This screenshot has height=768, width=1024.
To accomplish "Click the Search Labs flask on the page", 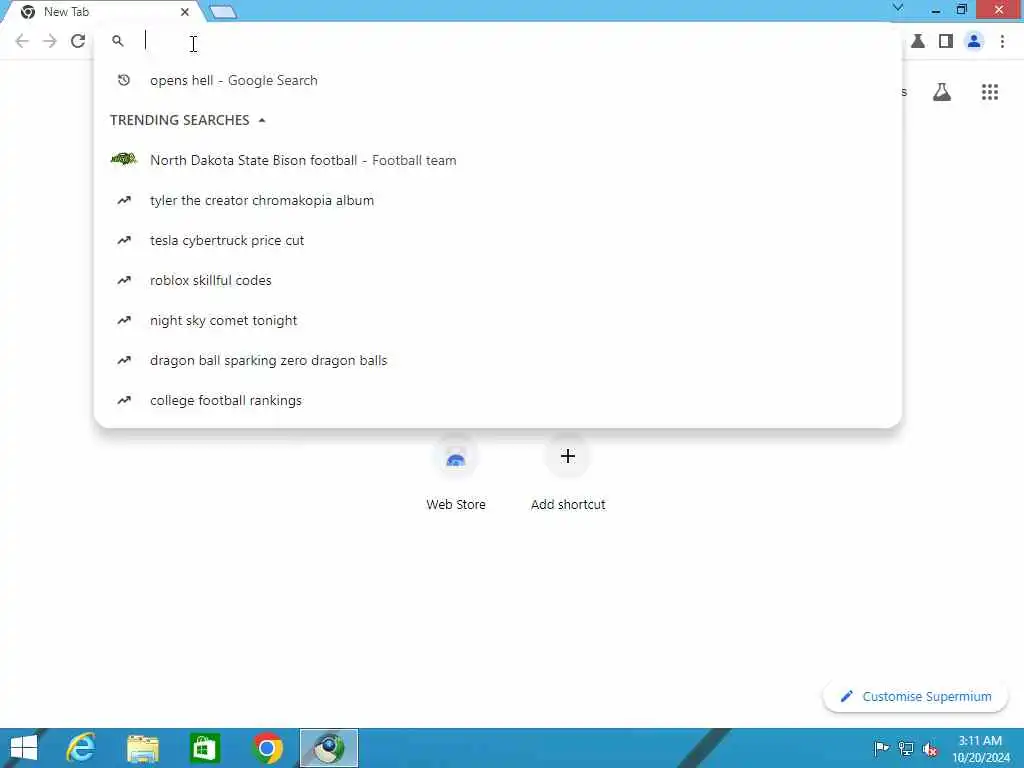I will point(942,92).
